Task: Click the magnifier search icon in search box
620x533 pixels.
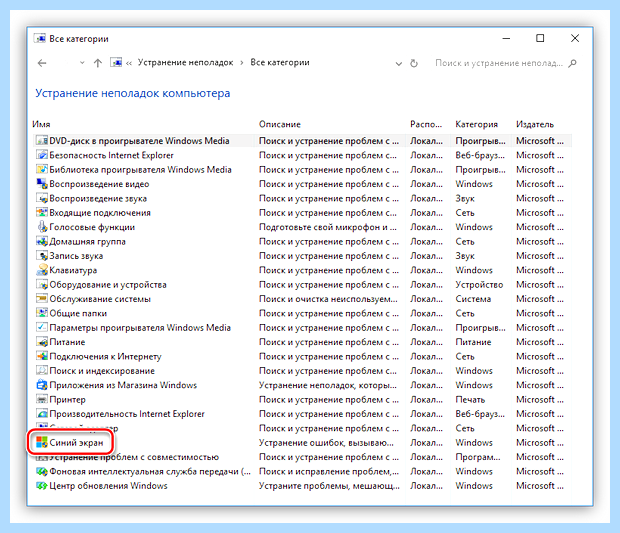Action: [x=572, y=63]
